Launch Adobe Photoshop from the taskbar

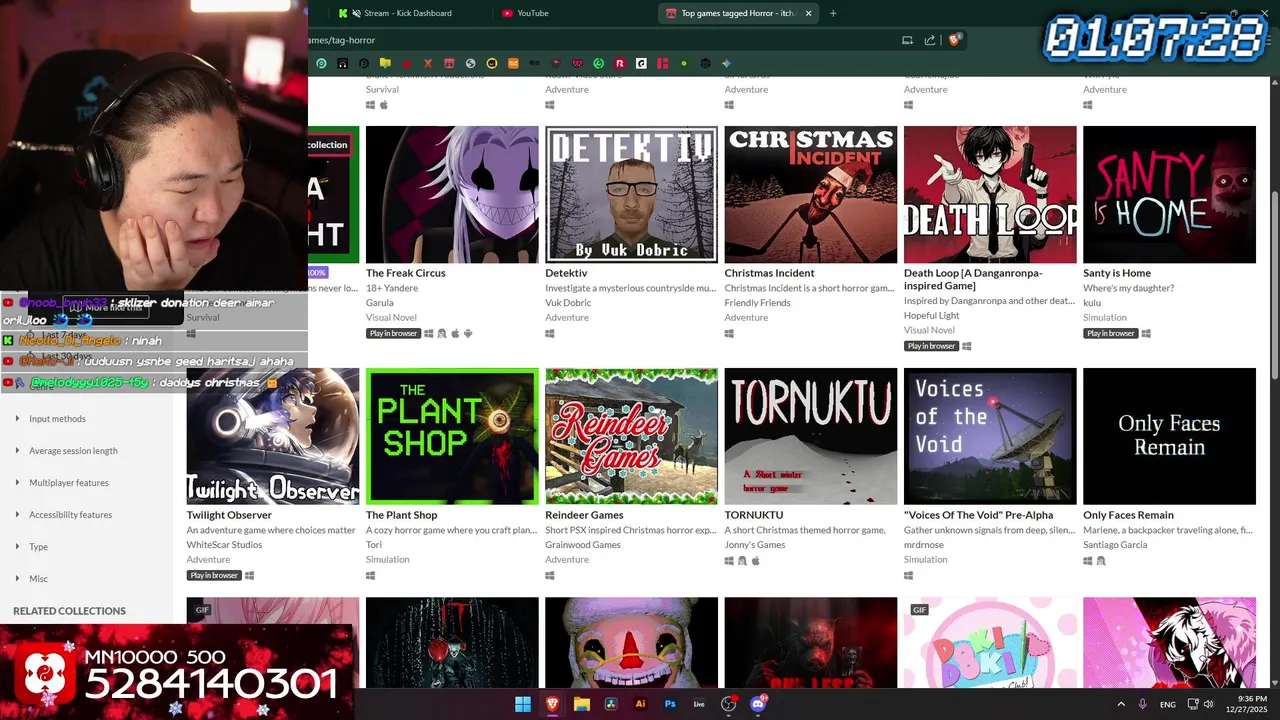click(x=670, y=704)
